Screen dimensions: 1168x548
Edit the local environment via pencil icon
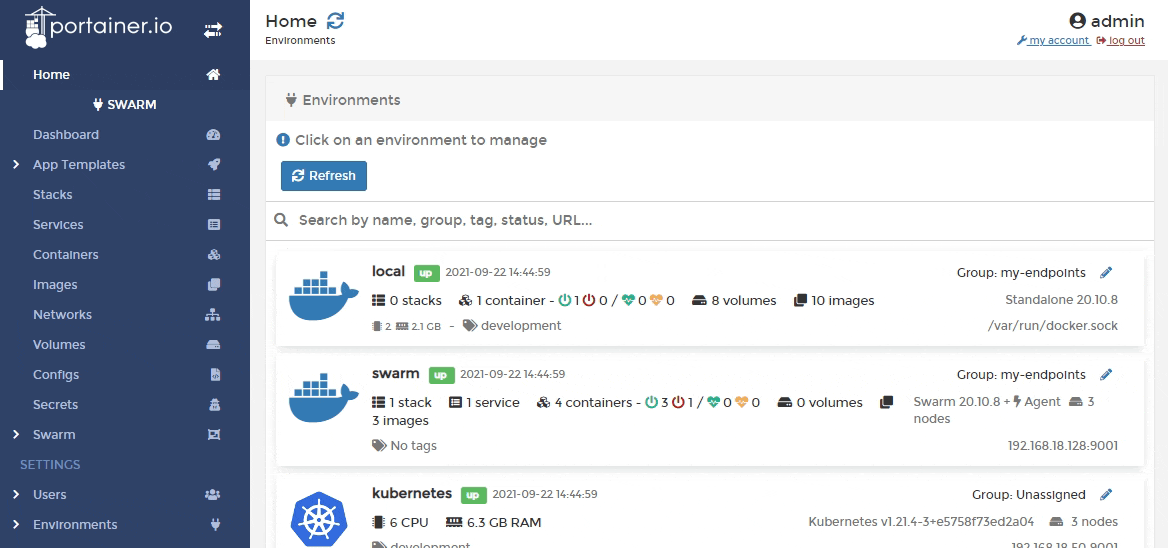pyautogui.click(x=1106, y=272)
